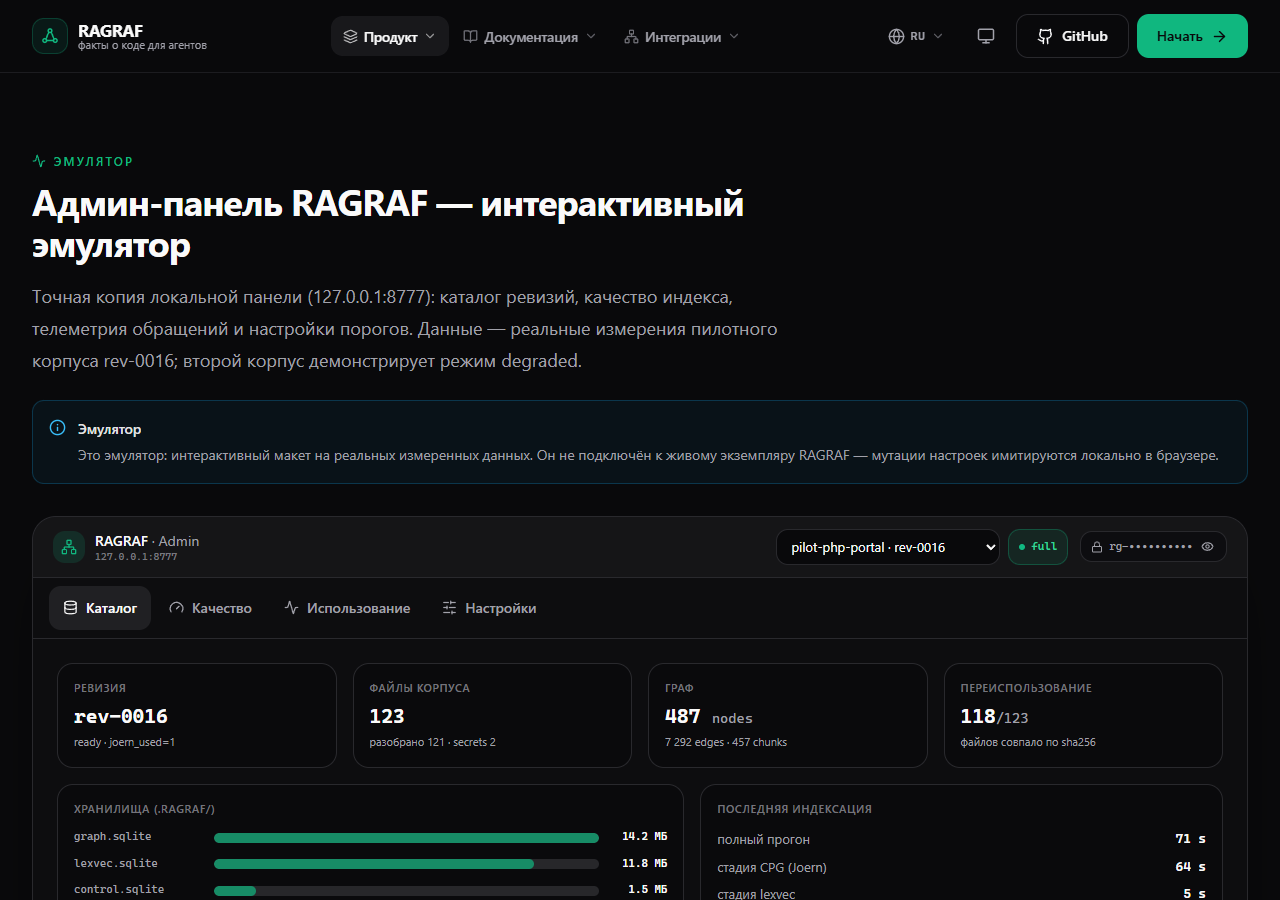
Task: Click the full status badge
Action: point(1038,547)
